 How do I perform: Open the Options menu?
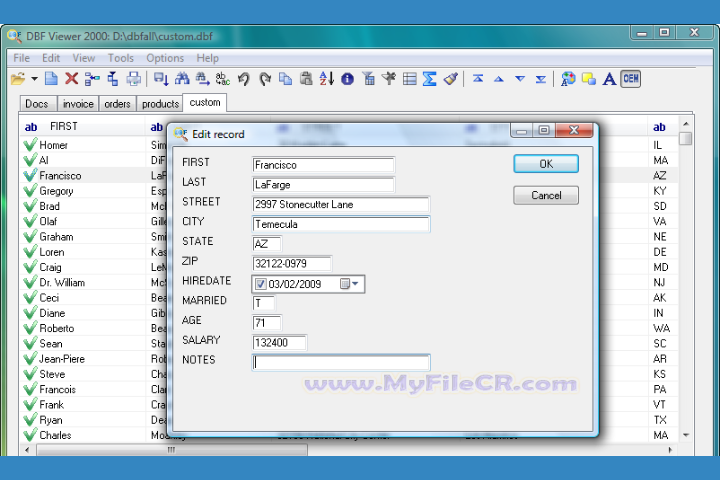(x=165, y=58)
